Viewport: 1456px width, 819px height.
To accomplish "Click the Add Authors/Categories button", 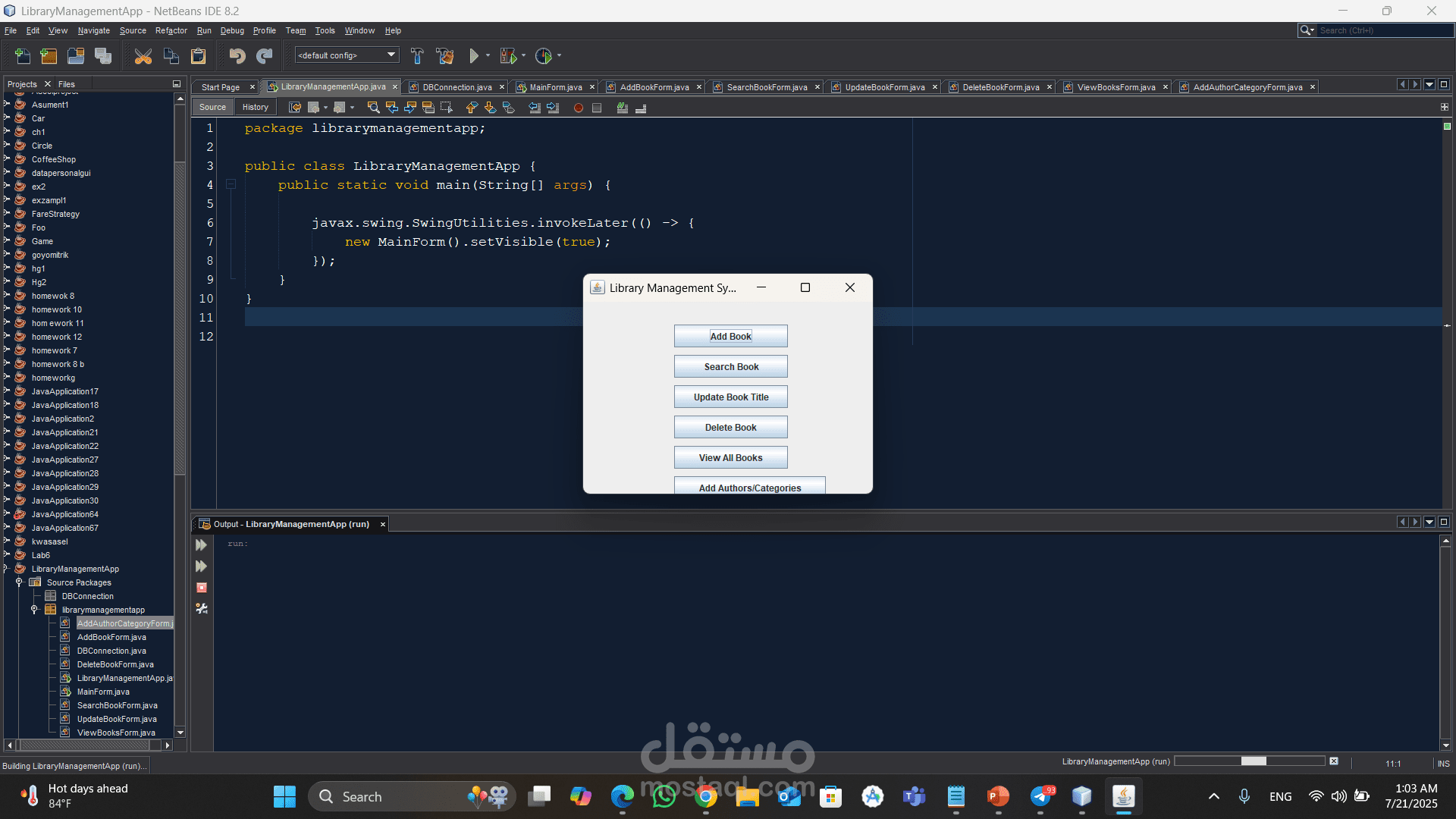I will pyautogui.click(x=750, y=486).
